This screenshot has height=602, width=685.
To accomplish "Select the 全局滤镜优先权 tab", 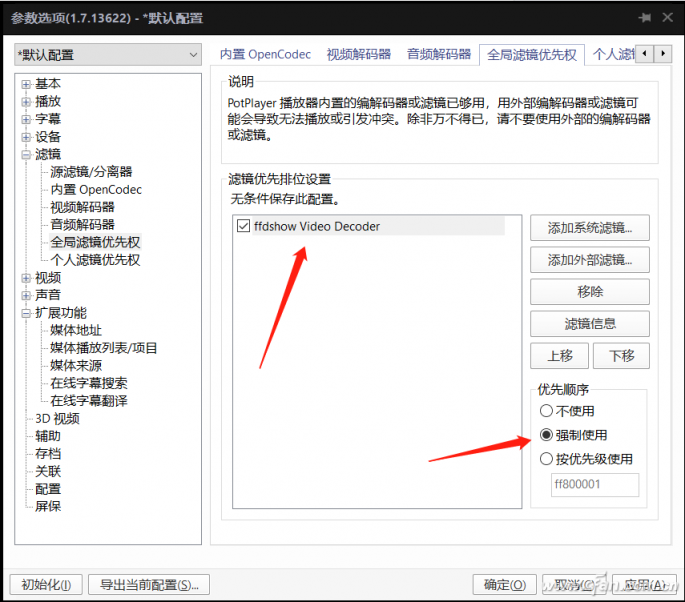I will click(532, 55).
